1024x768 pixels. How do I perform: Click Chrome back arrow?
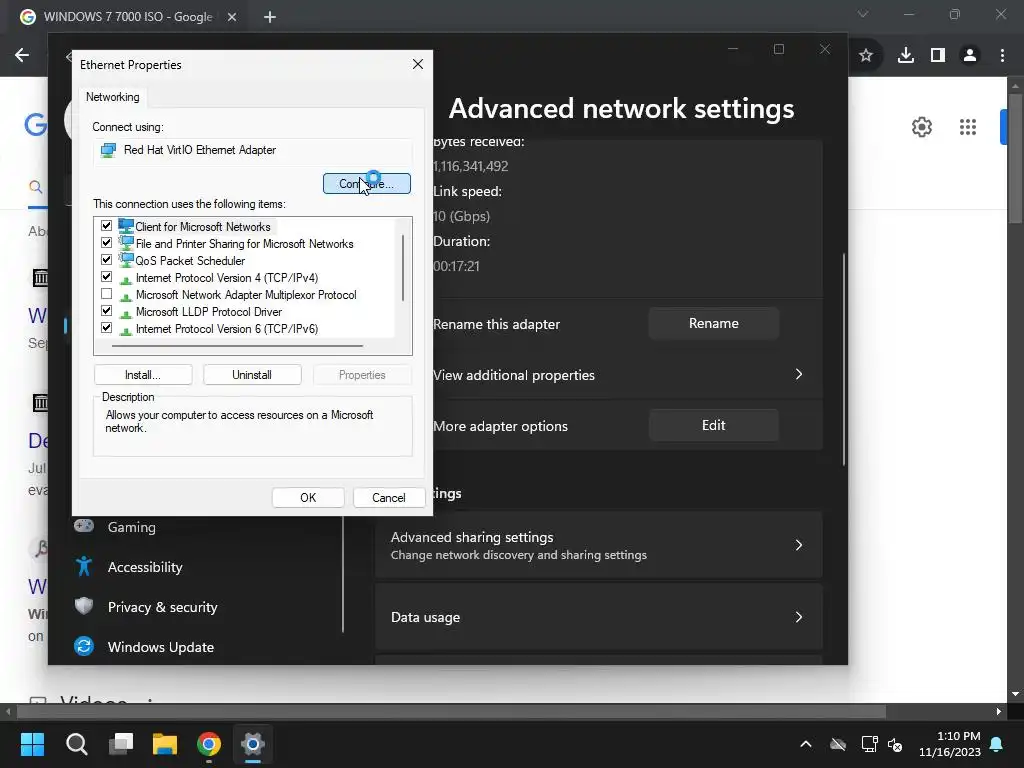coord(22,55)
